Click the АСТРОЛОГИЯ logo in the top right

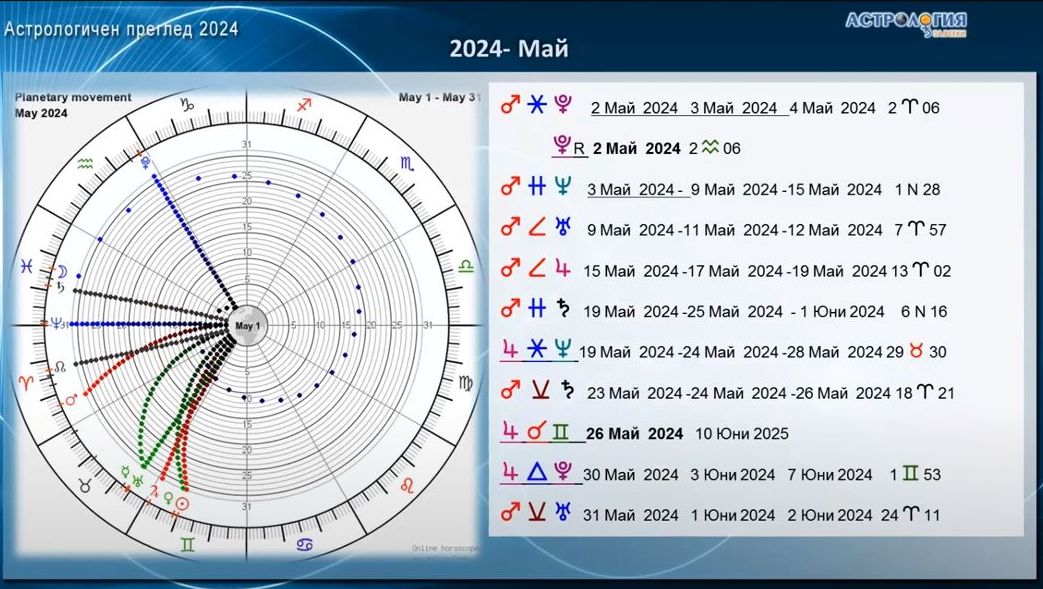coord(906,23)
